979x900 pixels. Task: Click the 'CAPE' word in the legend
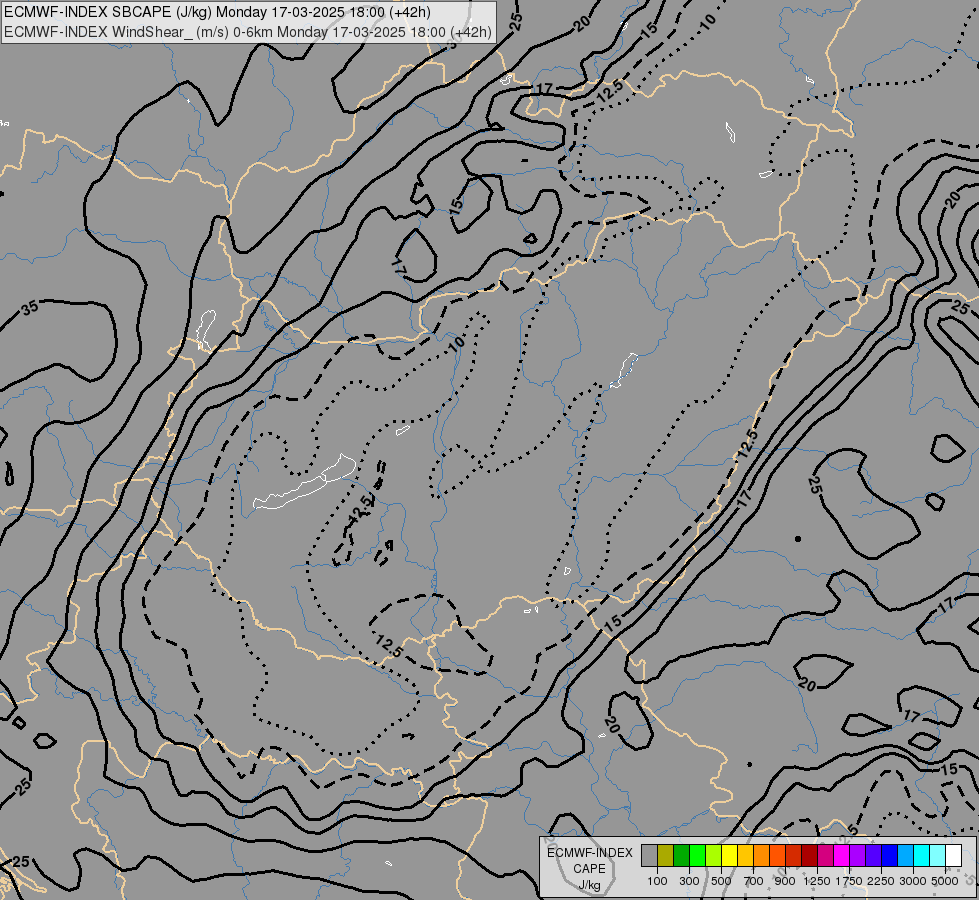589,869
